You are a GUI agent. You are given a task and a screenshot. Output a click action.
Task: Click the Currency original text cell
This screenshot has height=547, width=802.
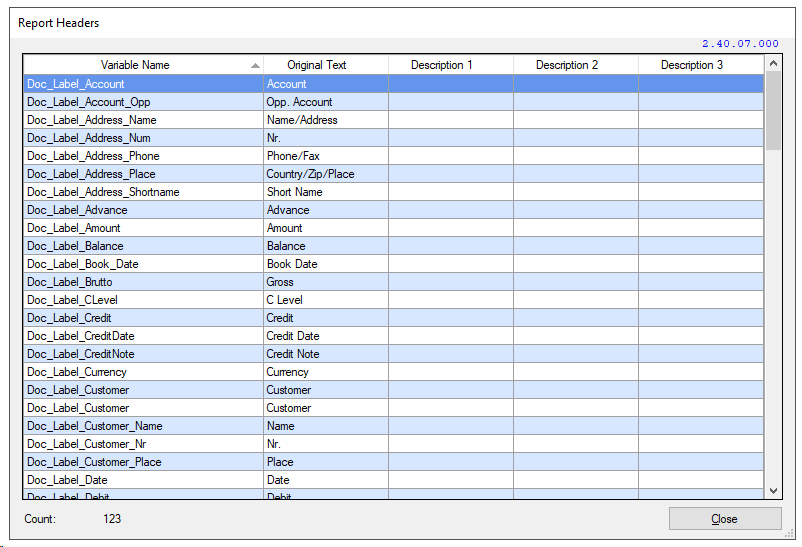click(x=326, y=372)
